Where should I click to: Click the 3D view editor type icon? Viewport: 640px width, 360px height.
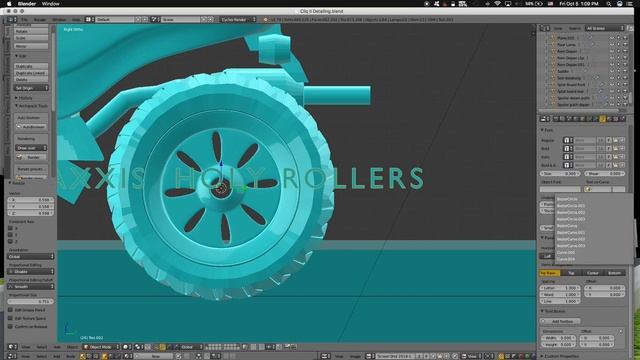coord(11,347)
